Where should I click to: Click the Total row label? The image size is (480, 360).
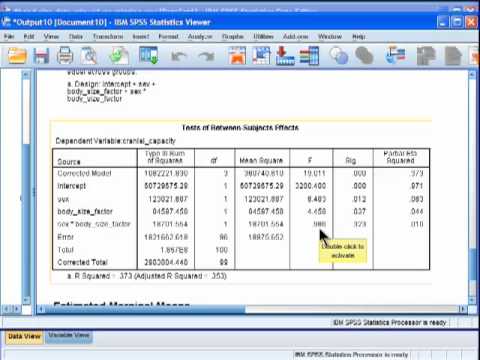pos(66,250)
